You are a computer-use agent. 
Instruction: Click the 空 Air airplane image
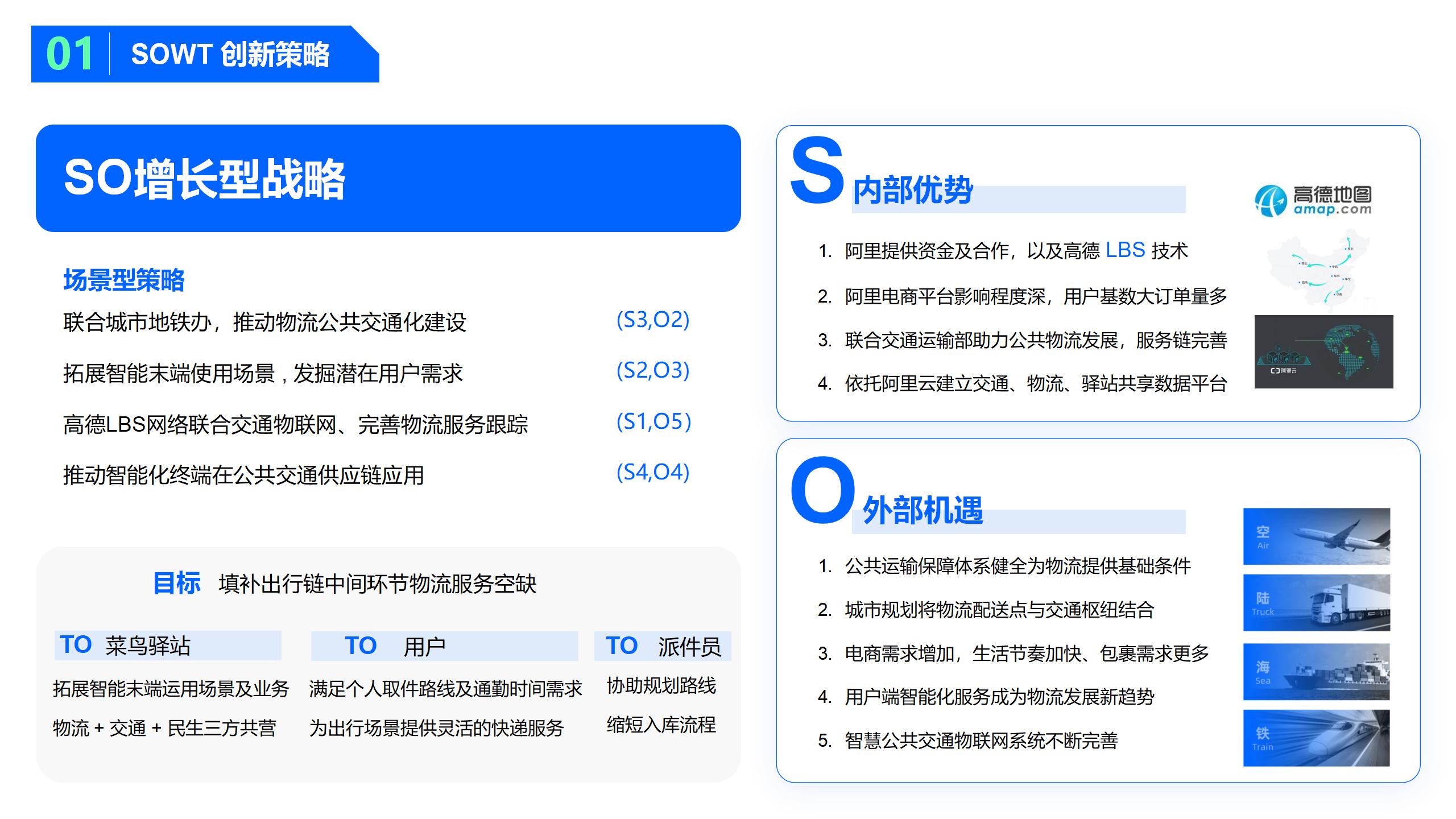point(1317,535)
